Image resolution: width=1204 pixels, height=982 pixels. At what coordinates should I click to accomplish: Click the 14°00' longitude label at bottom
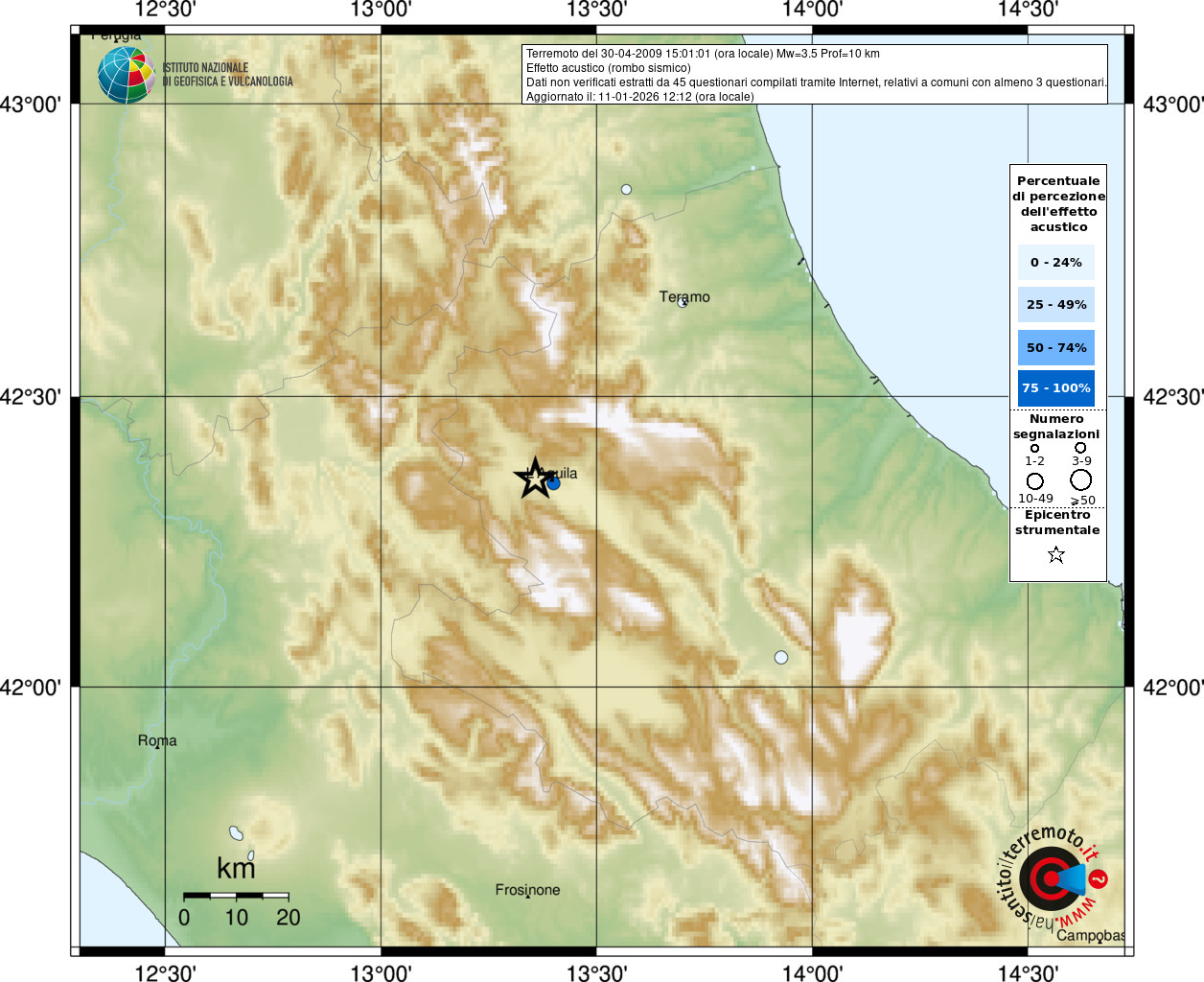click(812, 972)
